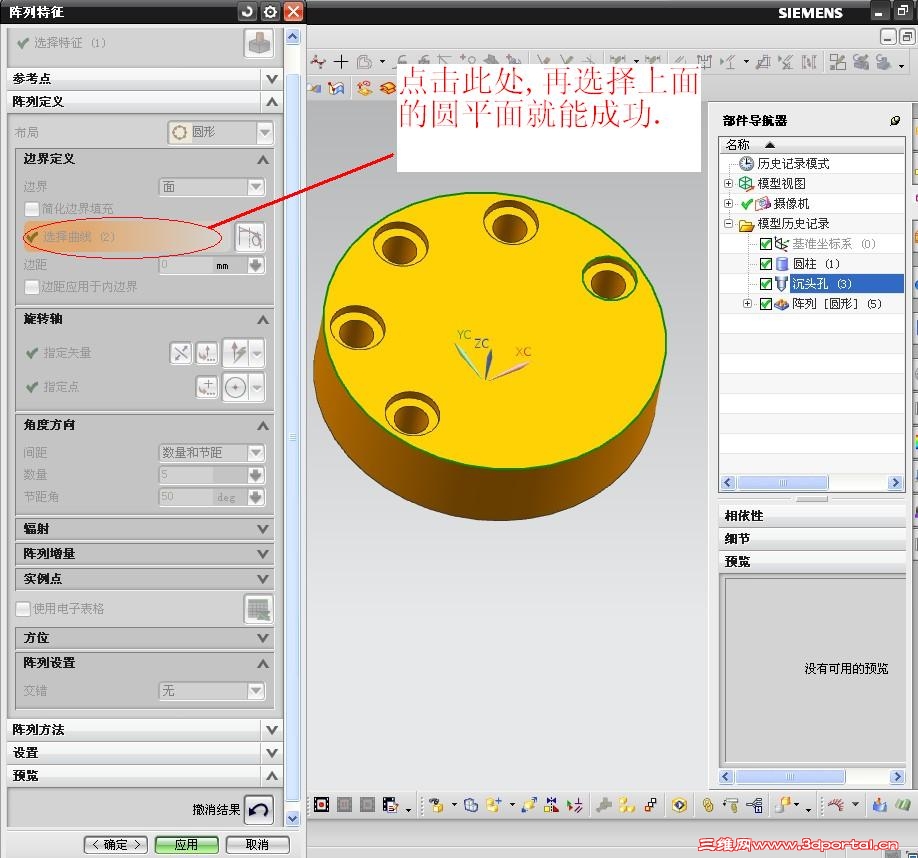The height and width of the screenshot is (858, 918).
Task: Uncheck the 圆柱 (1) feature checkbox
Action: tap(765, 264)
